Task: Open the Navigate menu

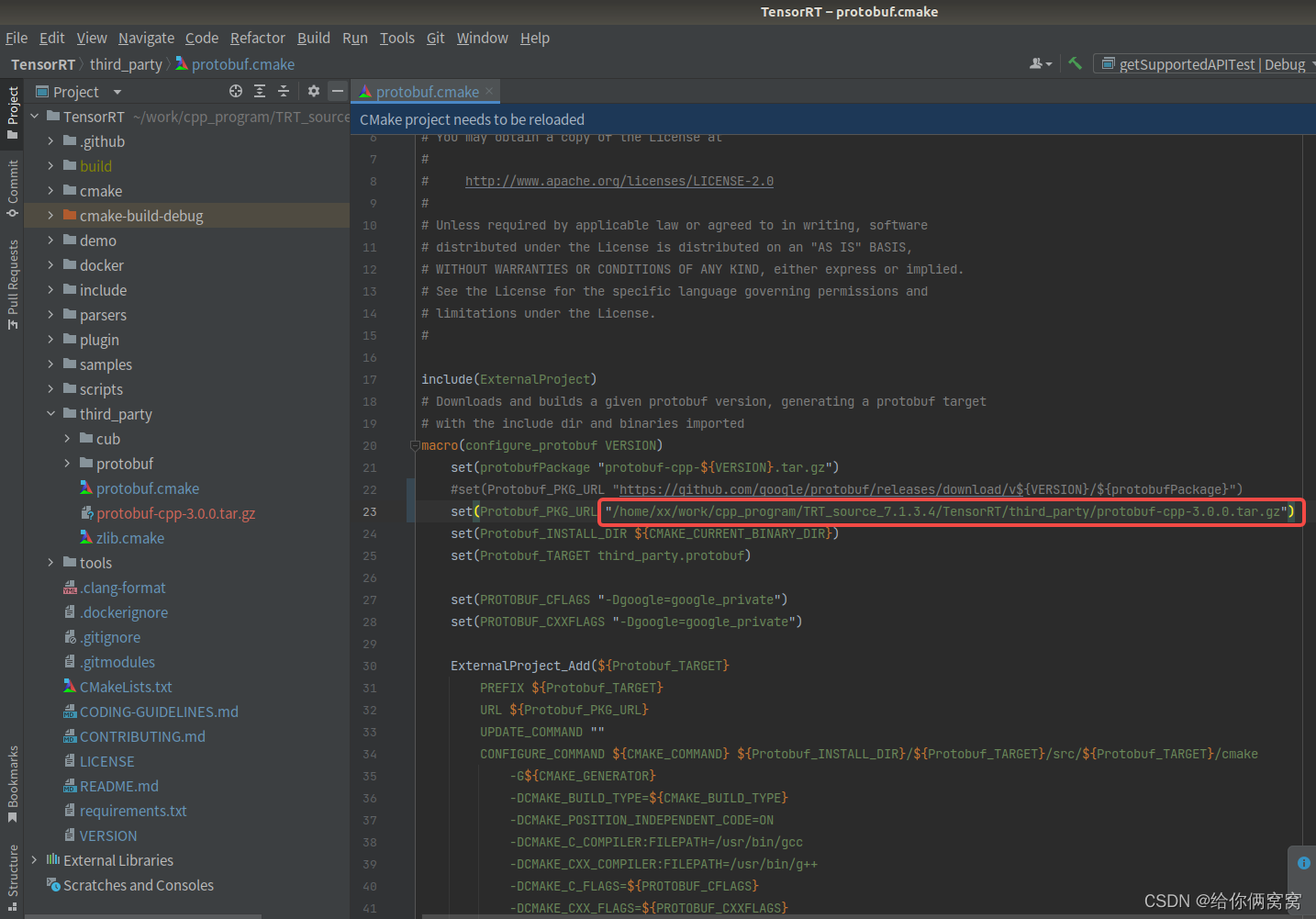Action: (146, 38)
